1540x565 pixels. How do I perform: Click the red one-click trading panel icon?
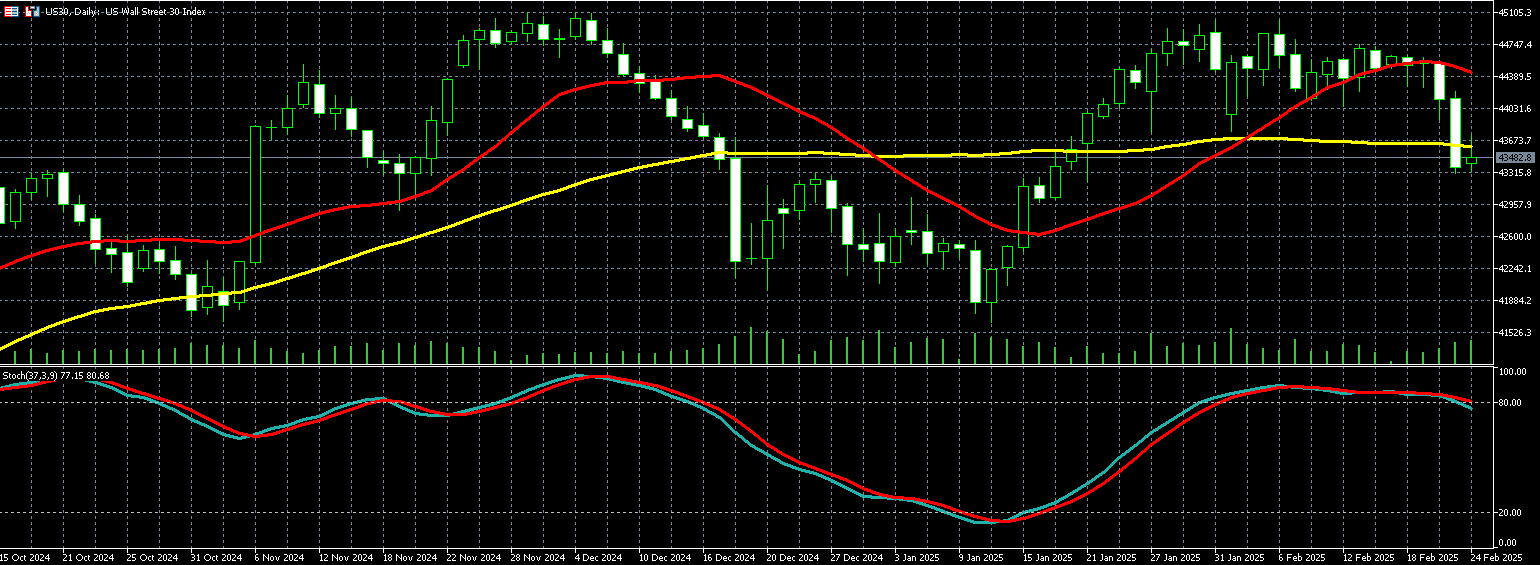click(x=11, y=11)
